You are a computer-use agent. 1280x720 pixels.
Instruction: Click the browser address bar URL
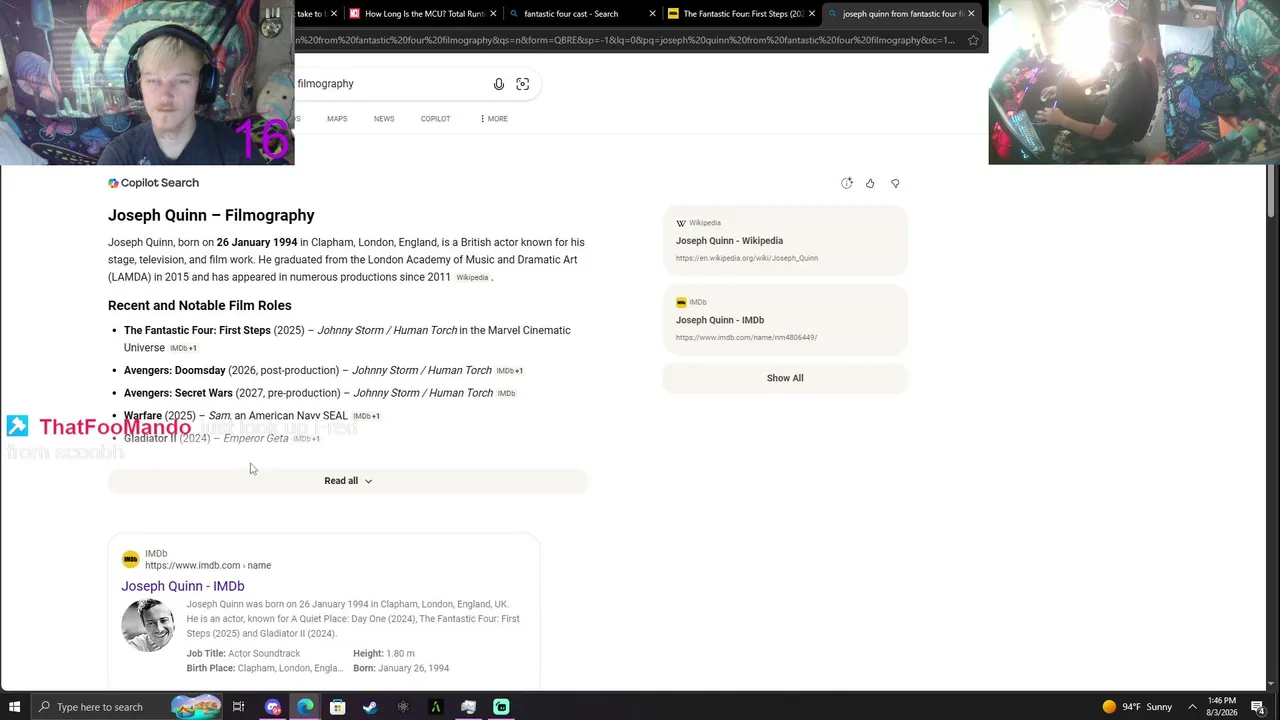click(625, 40)
